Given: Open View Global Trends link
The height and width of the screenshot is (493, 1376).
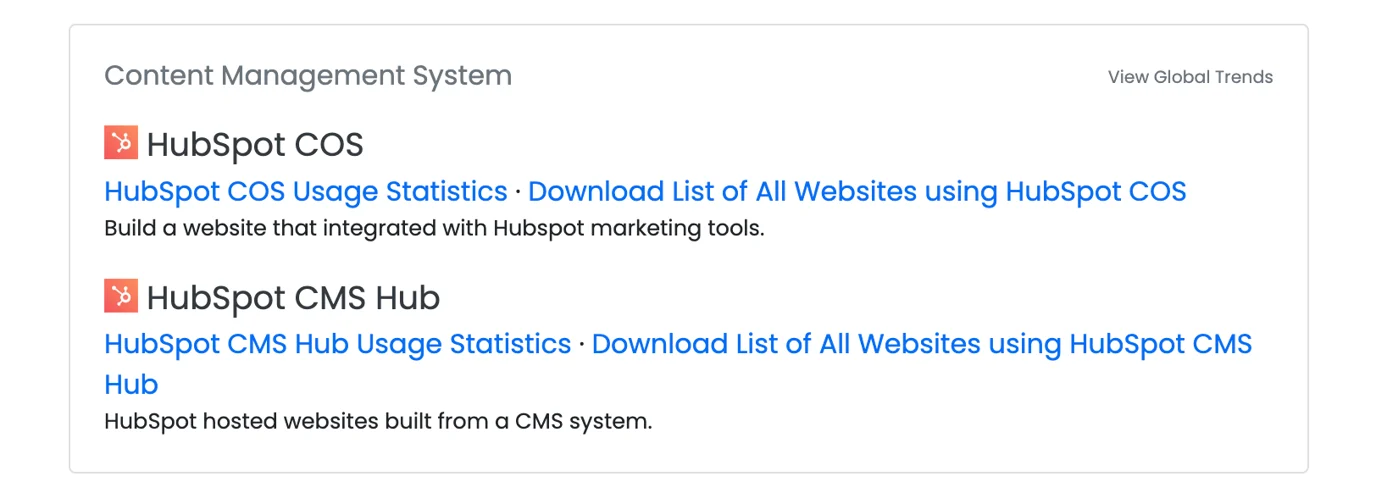Looking at the screenshot, I should click(1190, 77).
